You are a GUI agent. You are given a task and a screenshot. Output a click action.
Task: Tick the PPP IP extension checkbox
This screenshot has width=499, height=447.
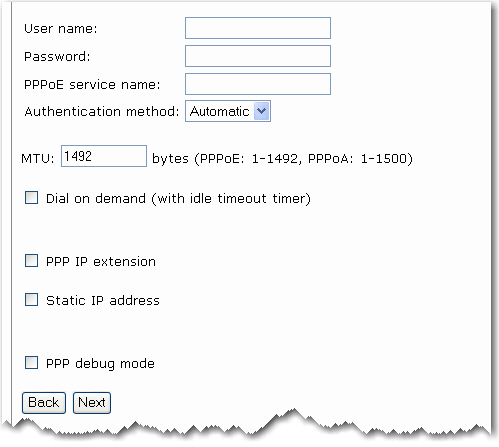click(31, 260)
